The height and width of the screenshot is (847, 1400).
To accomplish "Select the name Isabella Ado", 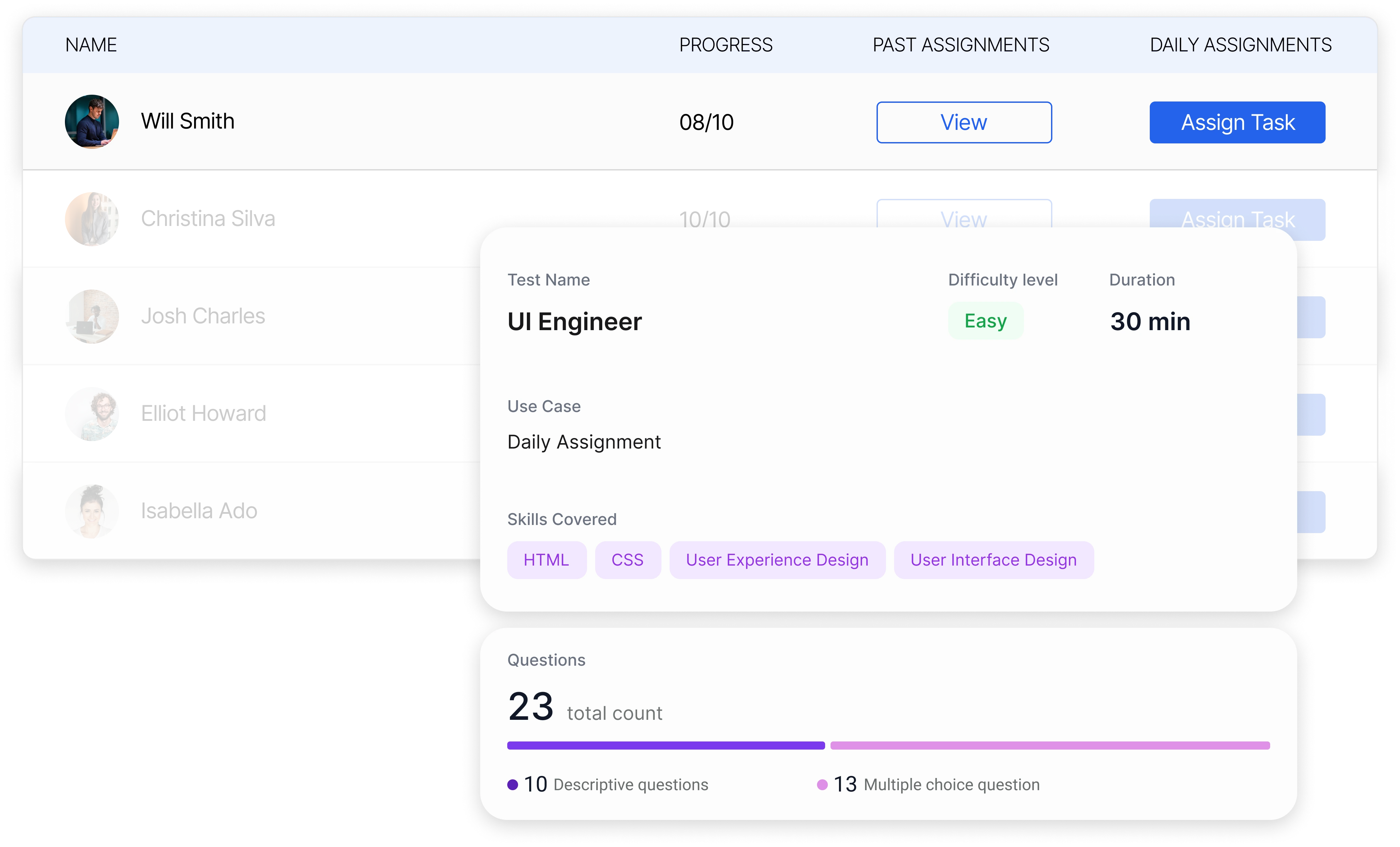I will [199, 510].
